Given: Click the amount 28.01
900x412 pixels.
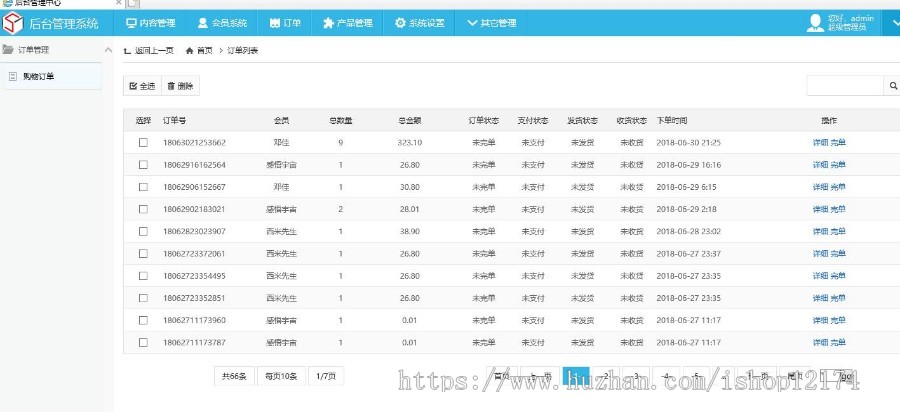Looking at the screenshot, I should click(410, 209).
